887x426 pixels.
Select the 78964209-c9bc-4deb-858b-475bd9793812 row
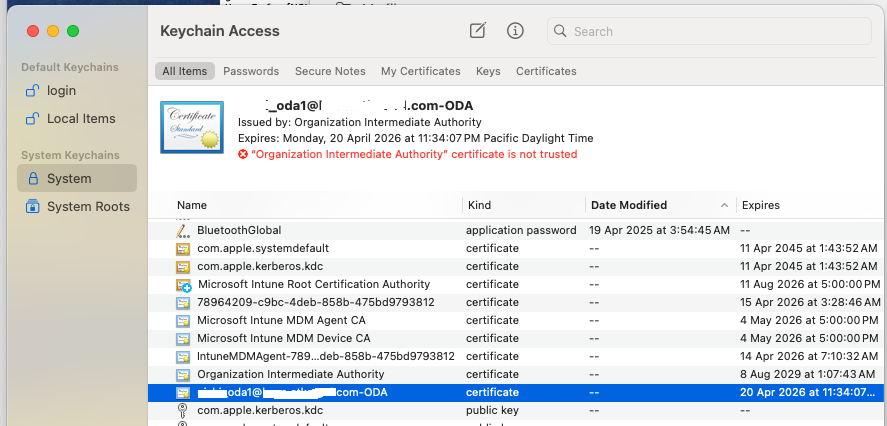517,302
